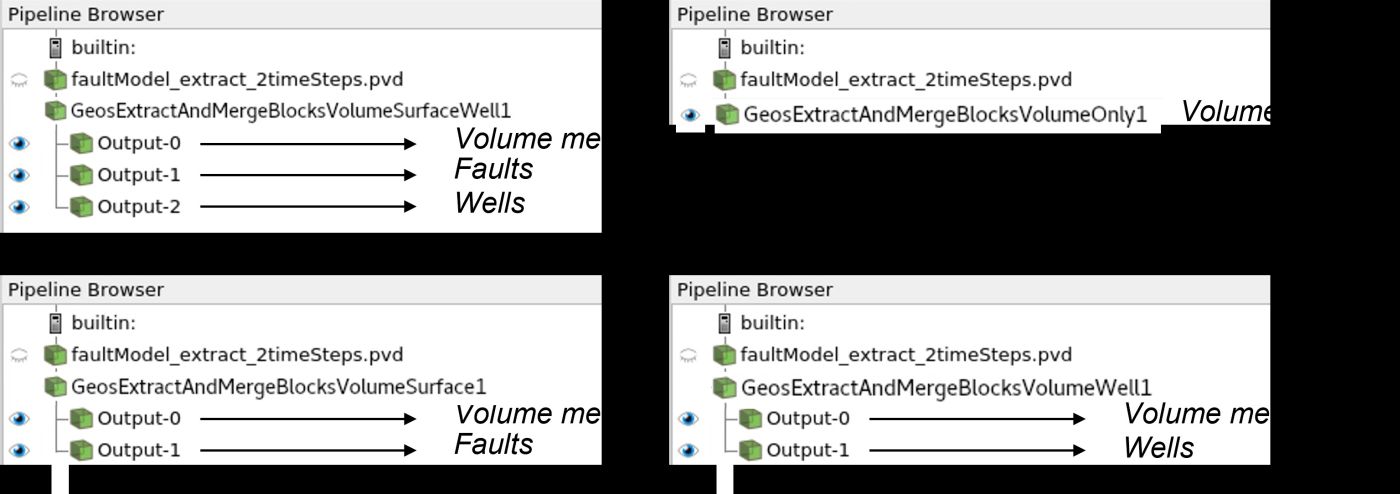Select Output-1 item under GeosExtractAndMergeBlocksVolumeSurfaceWell1
Screen dimensions: 1400x494
[139, 175]
